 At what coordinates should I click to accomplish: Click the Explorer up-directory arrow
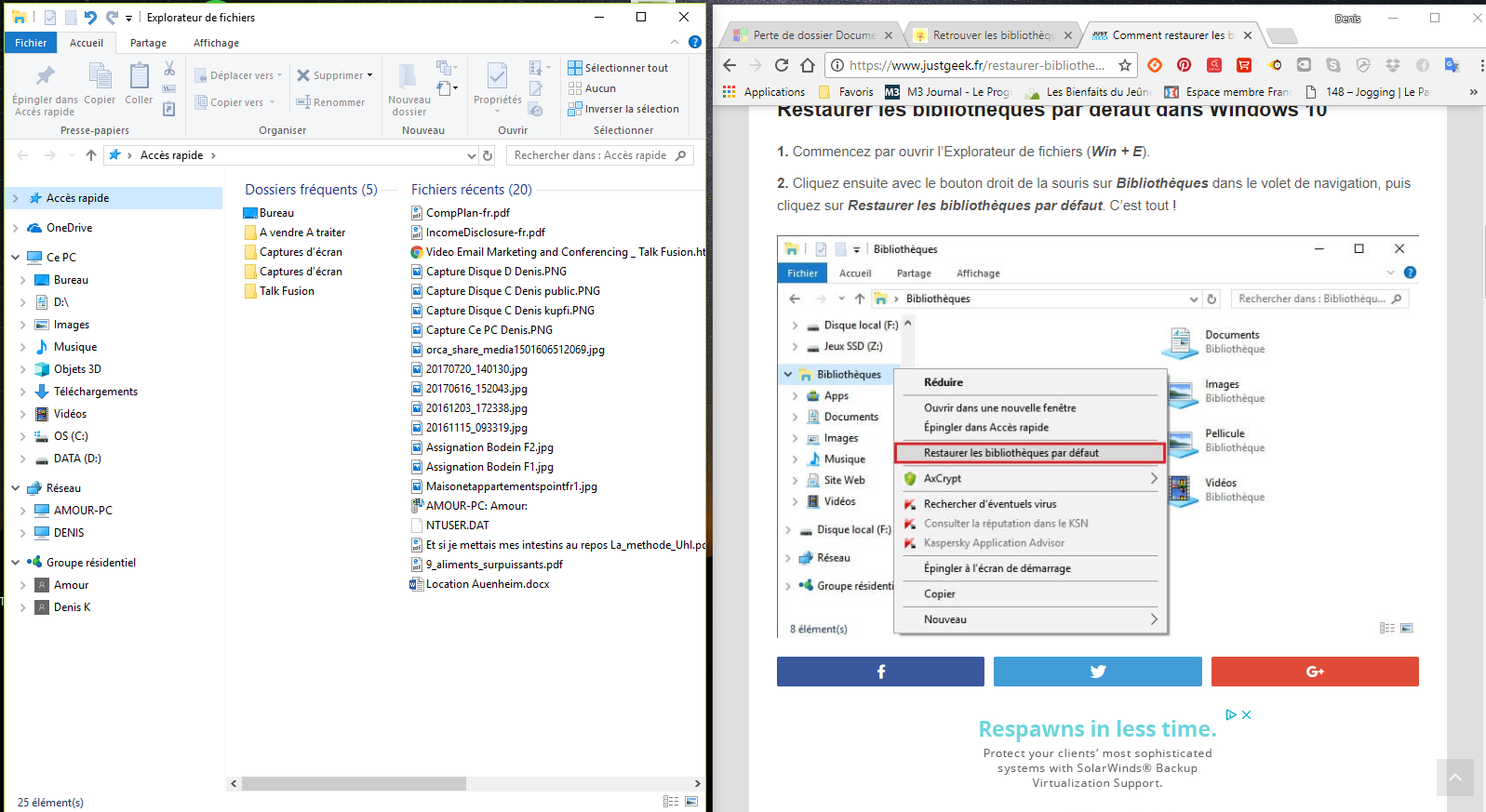coord(90,155)
